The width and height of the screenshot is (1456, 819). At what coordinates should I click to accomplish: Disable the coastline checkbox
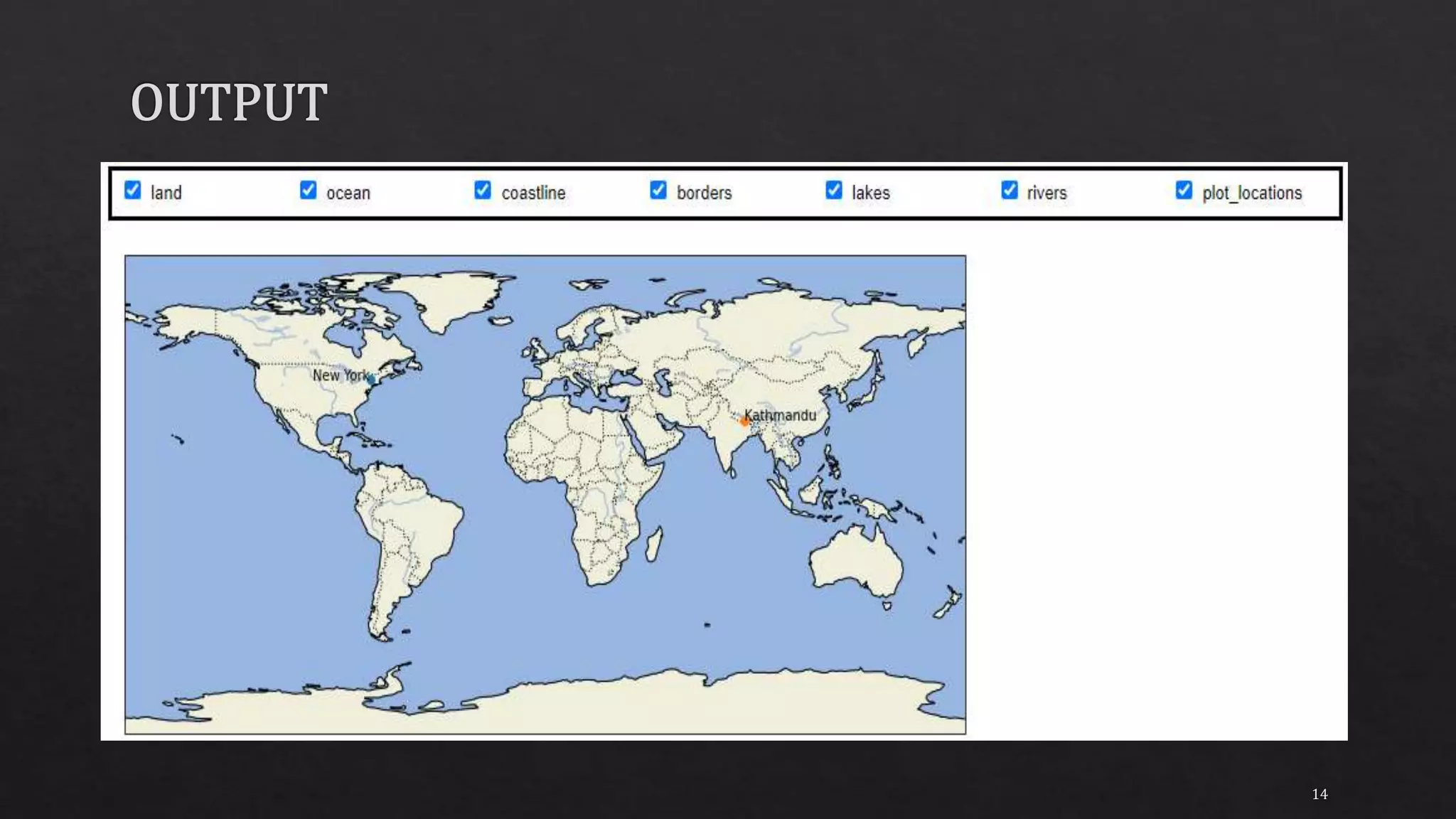(483, 191)
